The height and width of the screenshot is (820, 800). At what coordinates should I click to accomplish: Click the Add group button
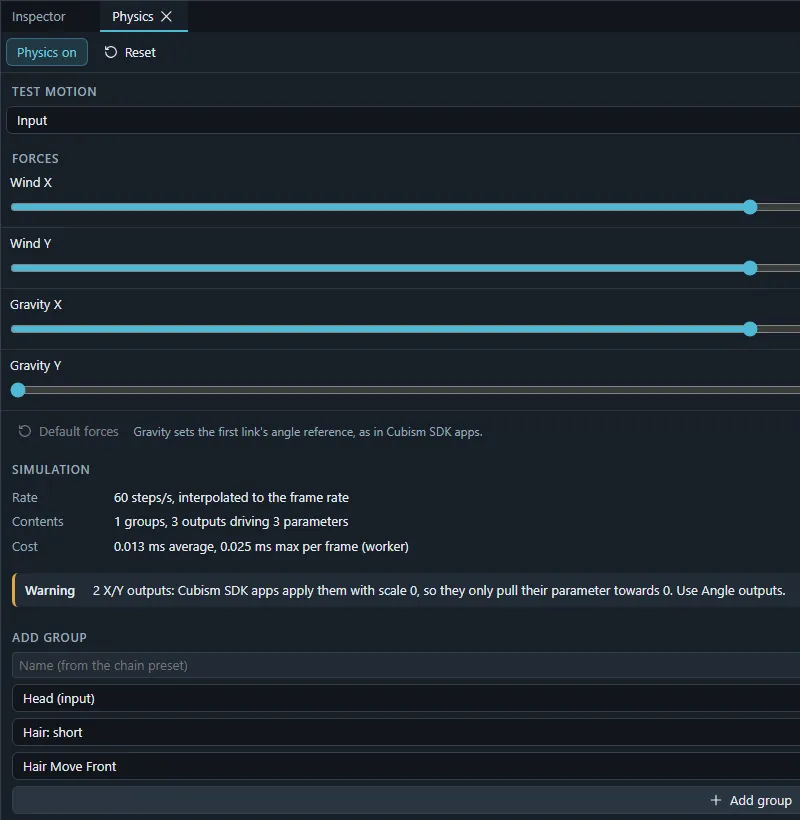406,800
